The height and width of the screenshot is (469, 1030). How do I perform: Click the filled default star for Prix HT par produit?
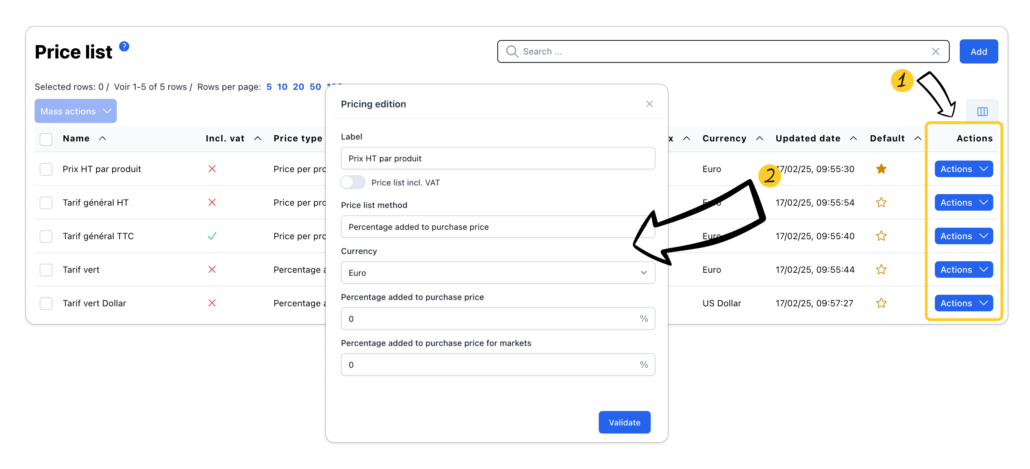881,169
